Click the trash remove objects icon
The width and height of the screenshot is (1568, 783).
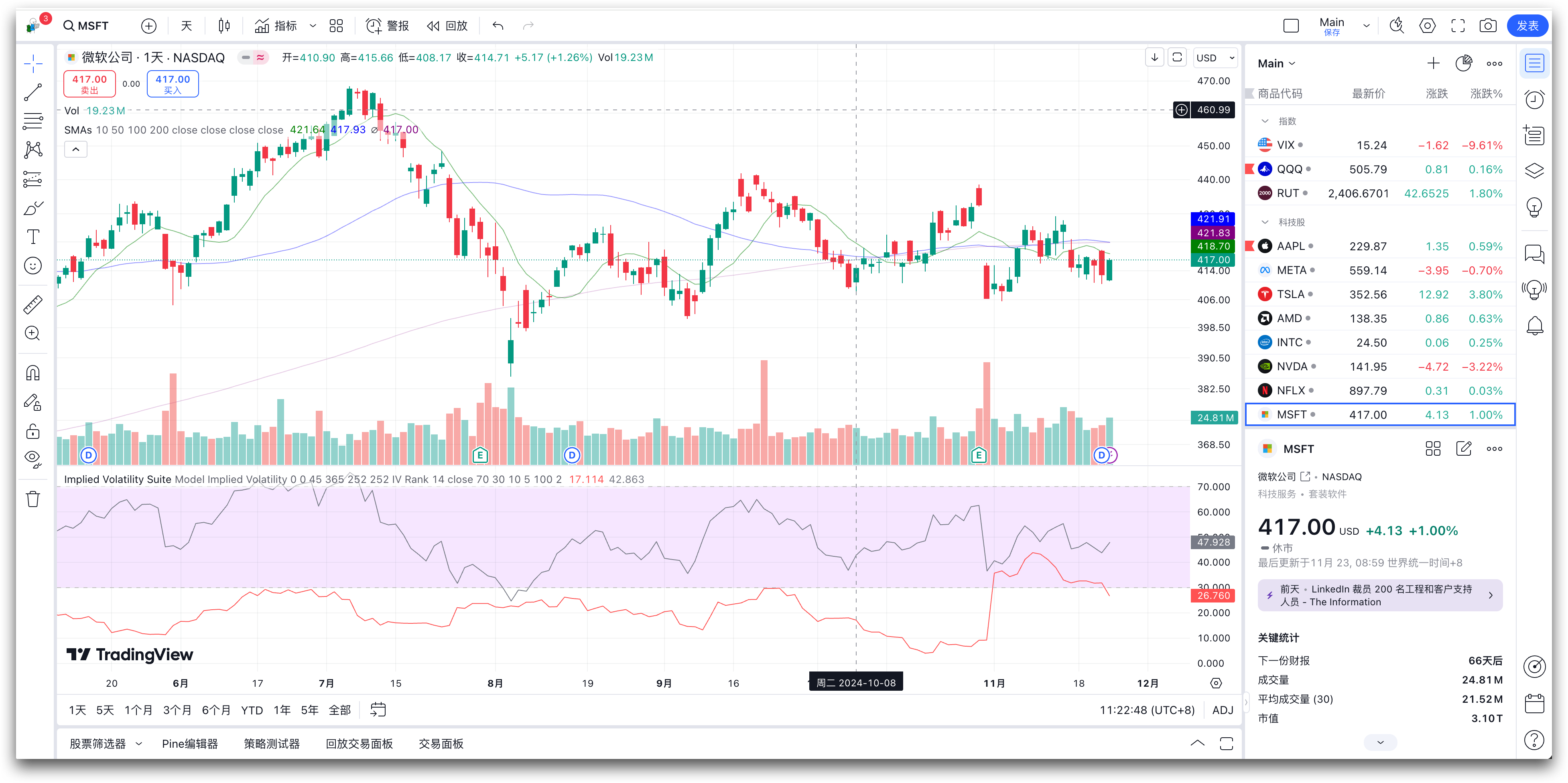(33, 499)
